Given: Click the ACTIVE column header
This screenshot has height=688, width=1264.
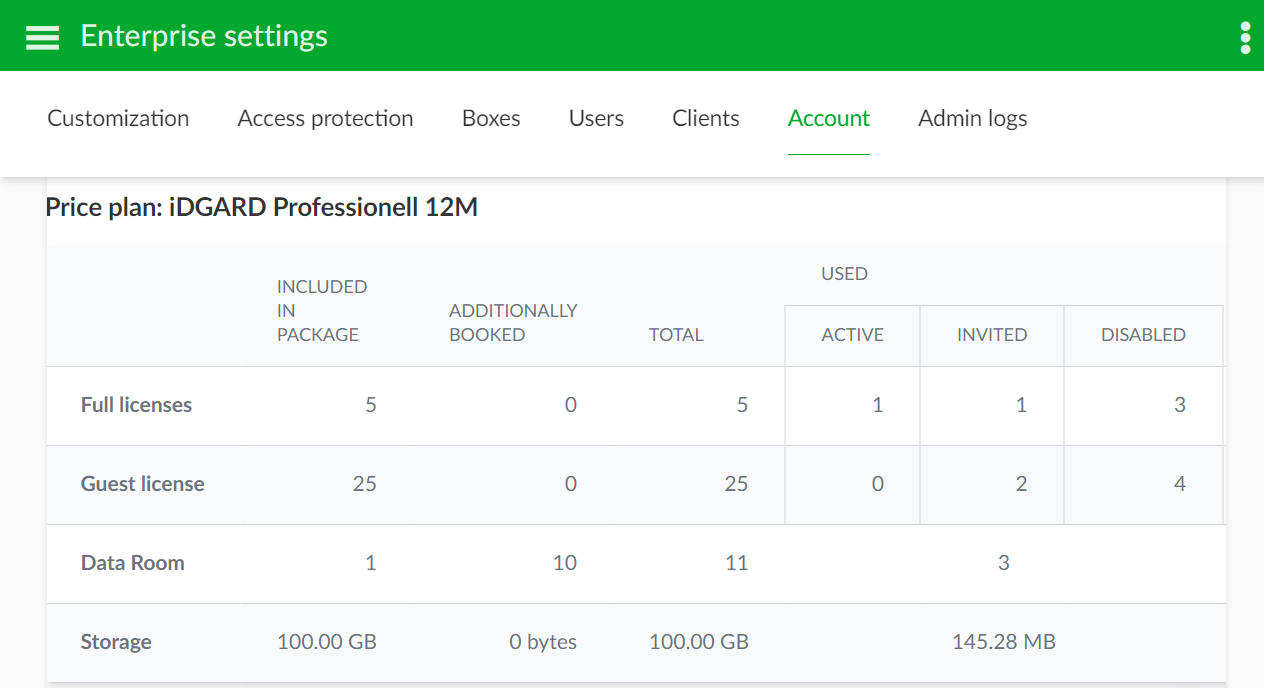Looking at the screenshot, I should (x=853, y=335).
